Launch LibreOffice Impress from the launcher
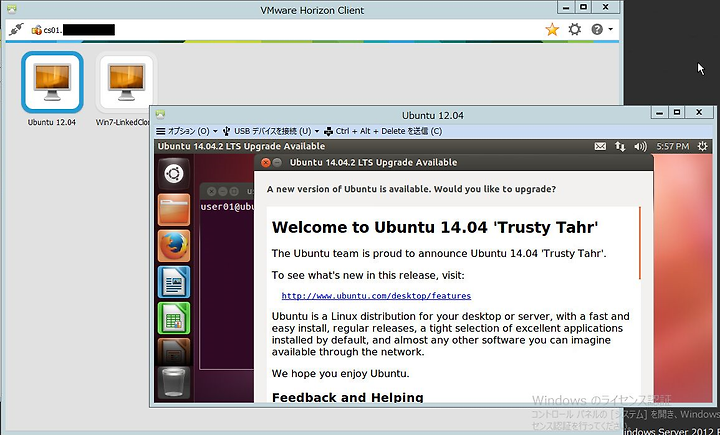 click(174, 351)
